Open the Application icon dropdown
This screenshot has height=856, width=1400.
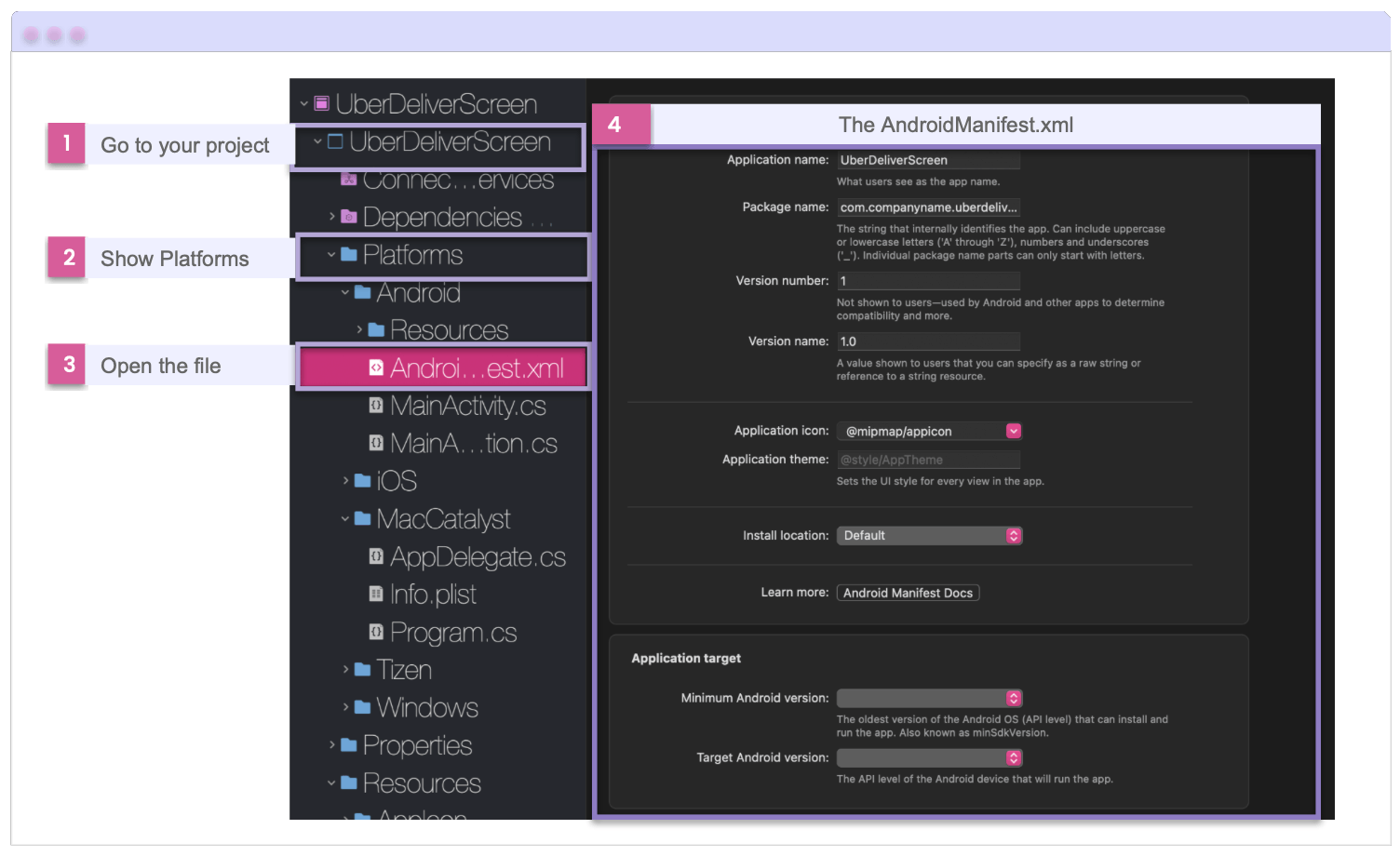pos(1014,431)
